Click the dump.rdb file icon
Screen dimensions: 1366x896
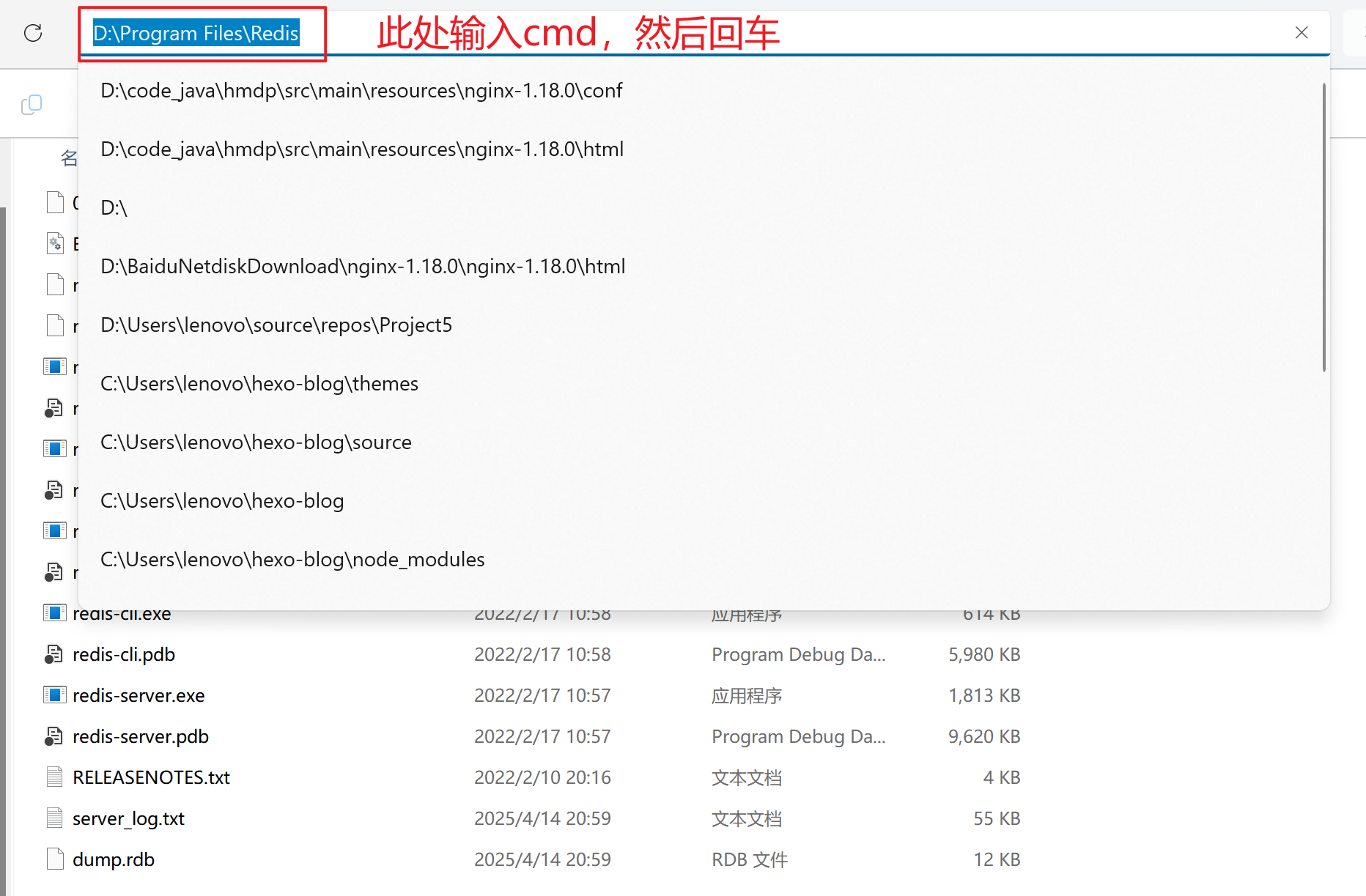55,858
